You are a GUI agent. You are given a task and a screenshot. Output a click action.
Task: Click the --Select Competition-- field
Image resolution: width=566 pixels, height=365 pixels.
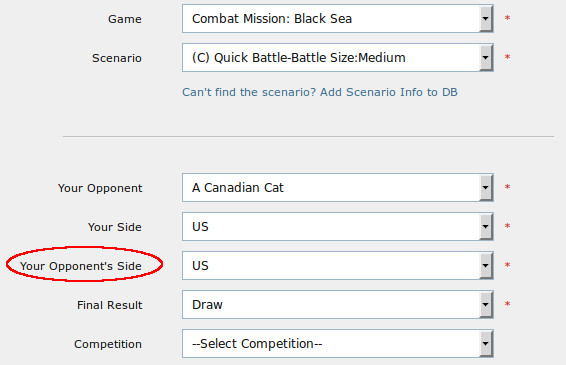click(x=338, y=344)
